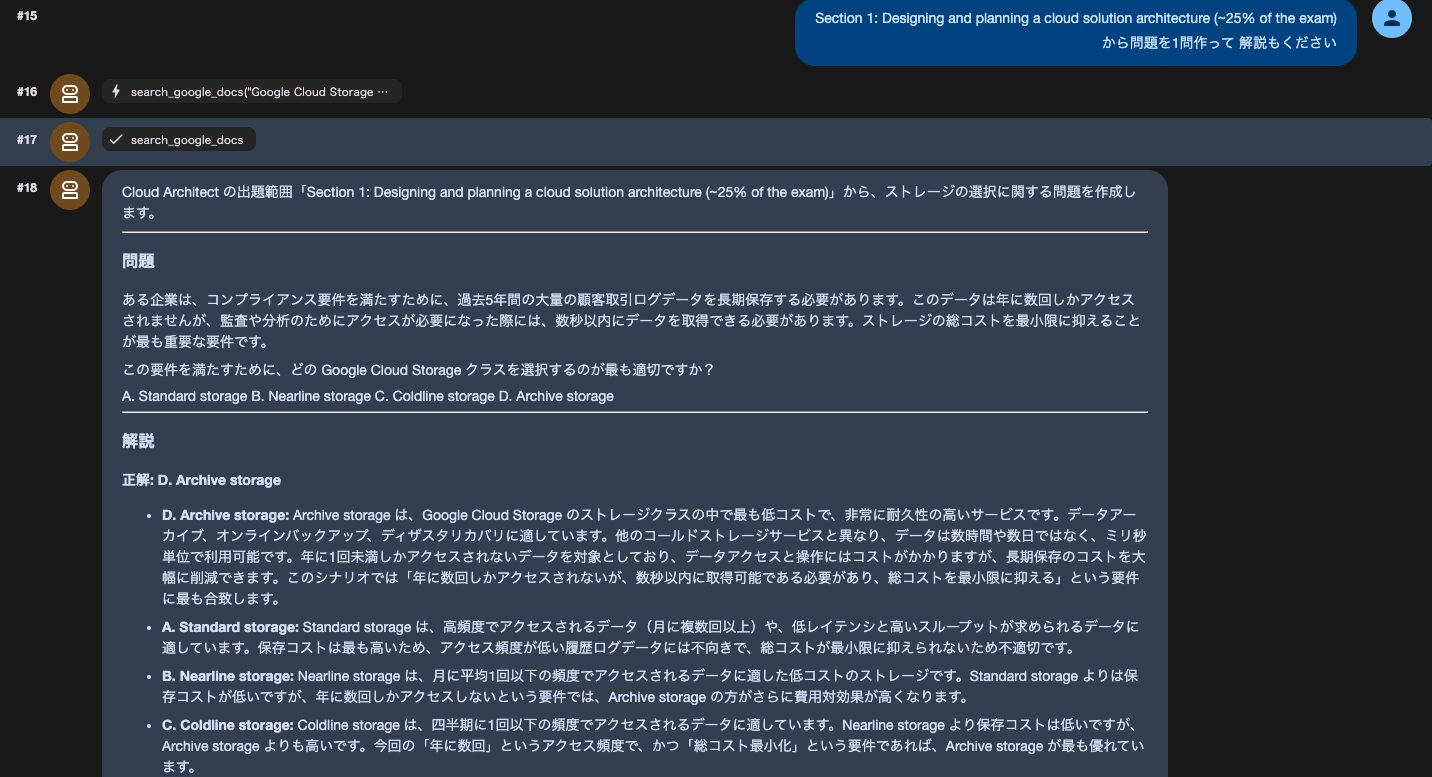Click the bot avatar beside message #17

pyautogui.click(x=69, y=142)
